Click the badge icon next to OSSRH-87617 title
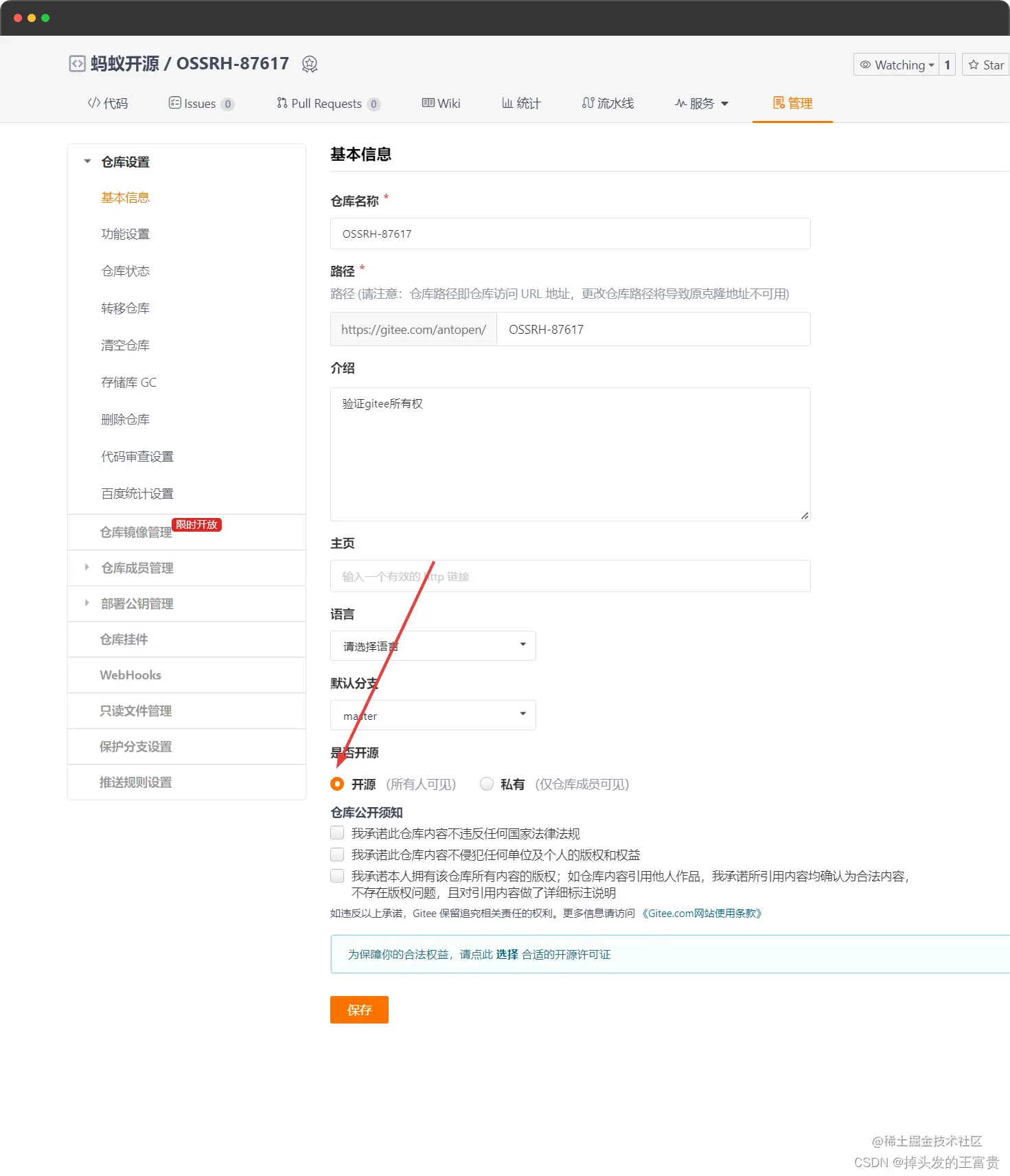This screenshot has width=1010, height=1176. tap(310, 64)
